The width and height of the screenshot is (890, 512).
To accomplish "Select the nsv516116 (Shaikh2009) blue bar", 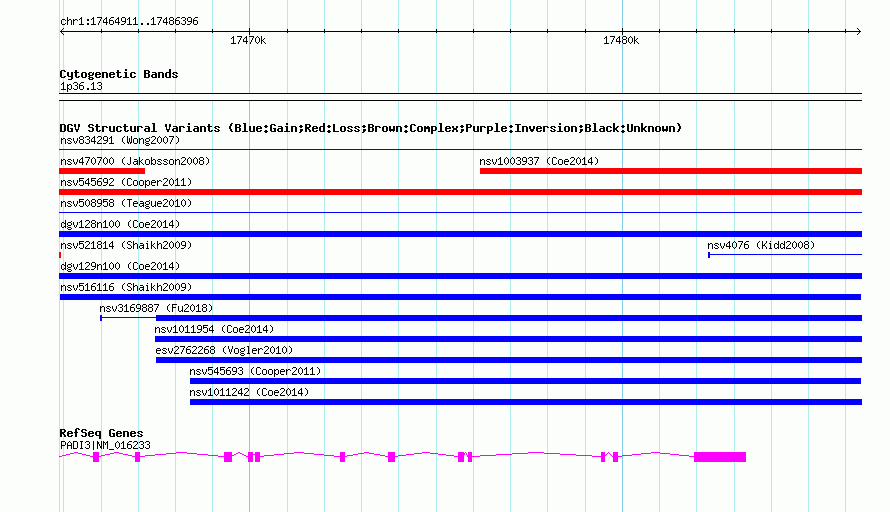I will point(460,297).
